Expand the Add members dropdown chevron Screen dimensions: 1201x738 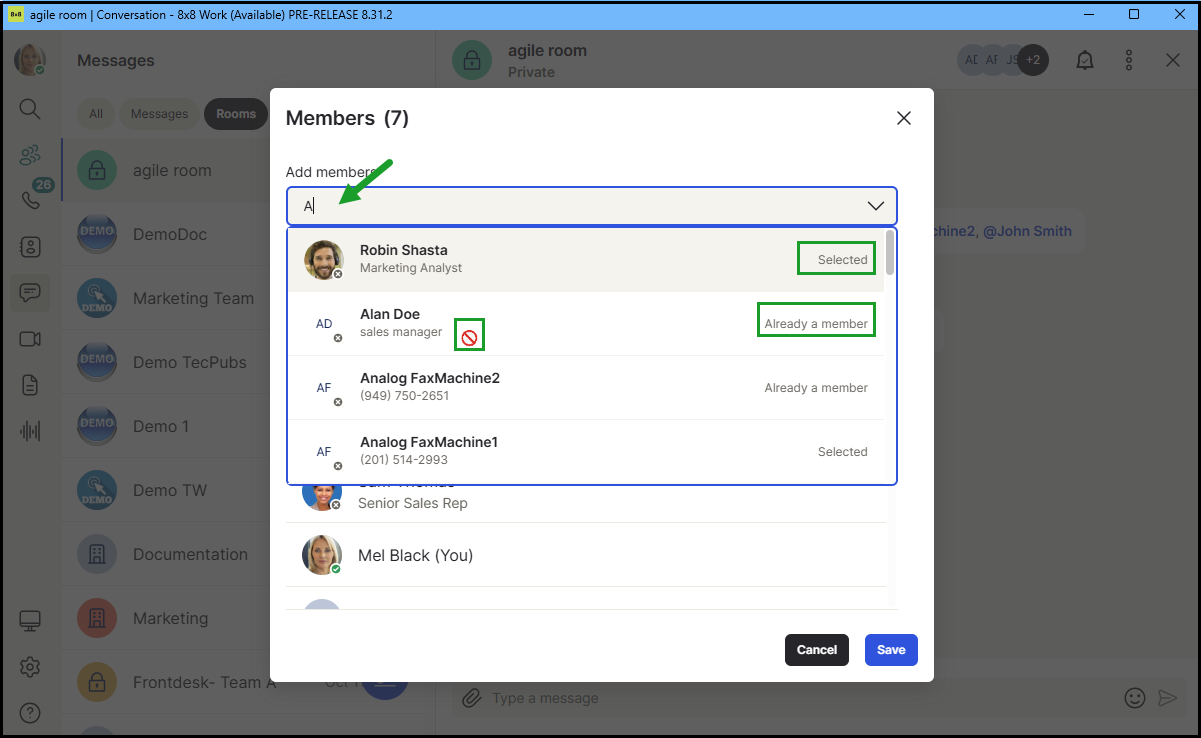(x=875, y=206)
